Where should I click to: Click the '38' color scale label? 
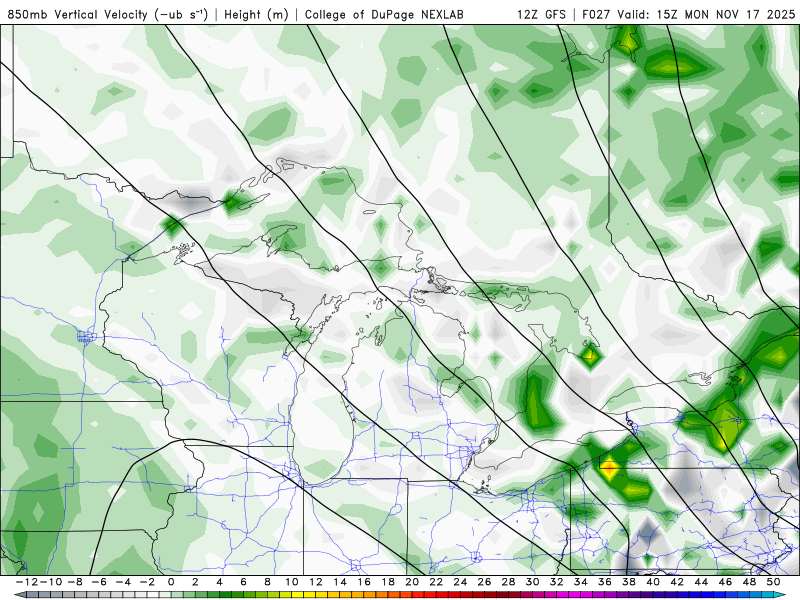[629, 582]
